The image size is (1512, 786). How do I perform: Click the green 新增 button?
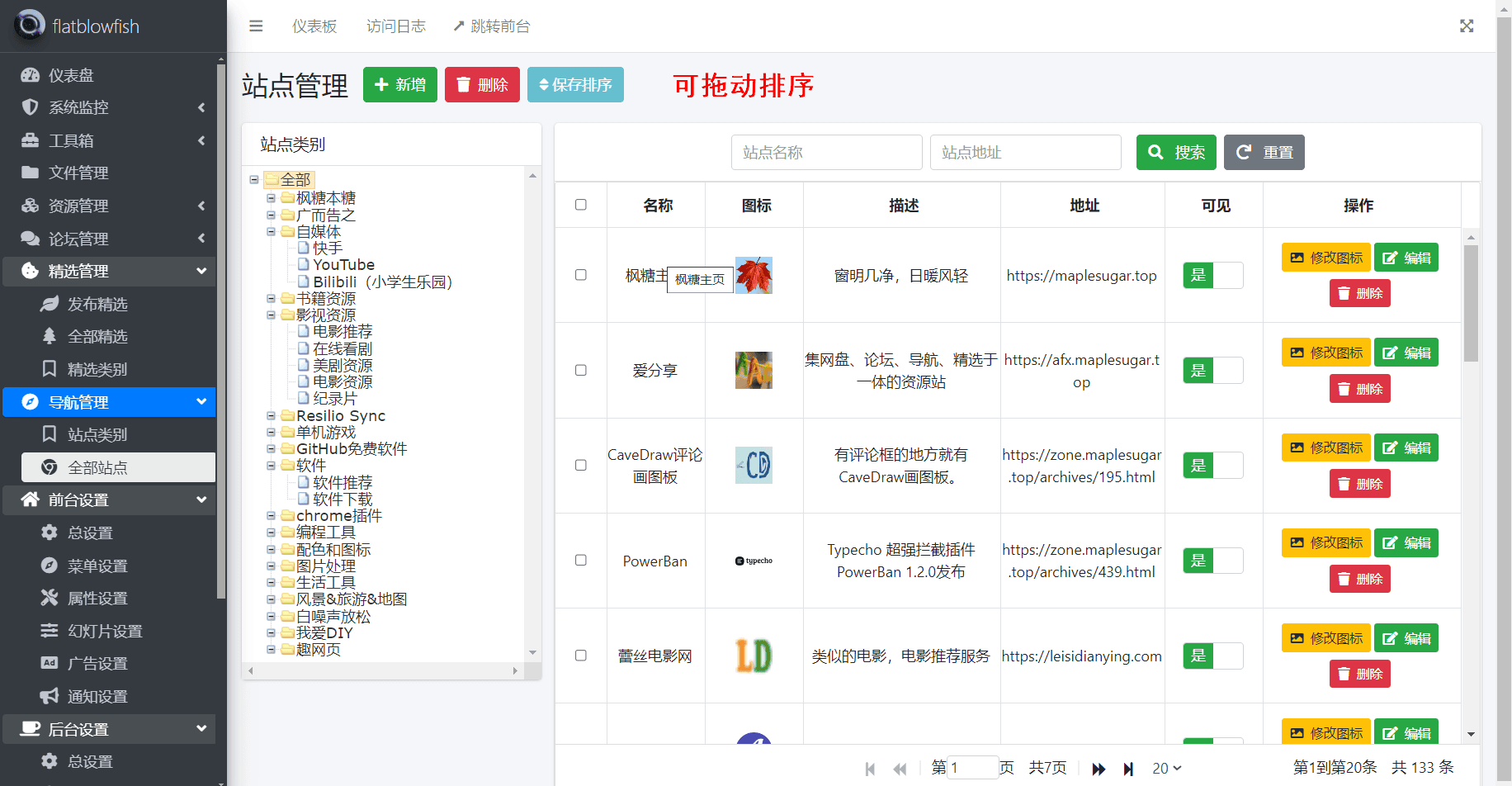tap(400, 84)
